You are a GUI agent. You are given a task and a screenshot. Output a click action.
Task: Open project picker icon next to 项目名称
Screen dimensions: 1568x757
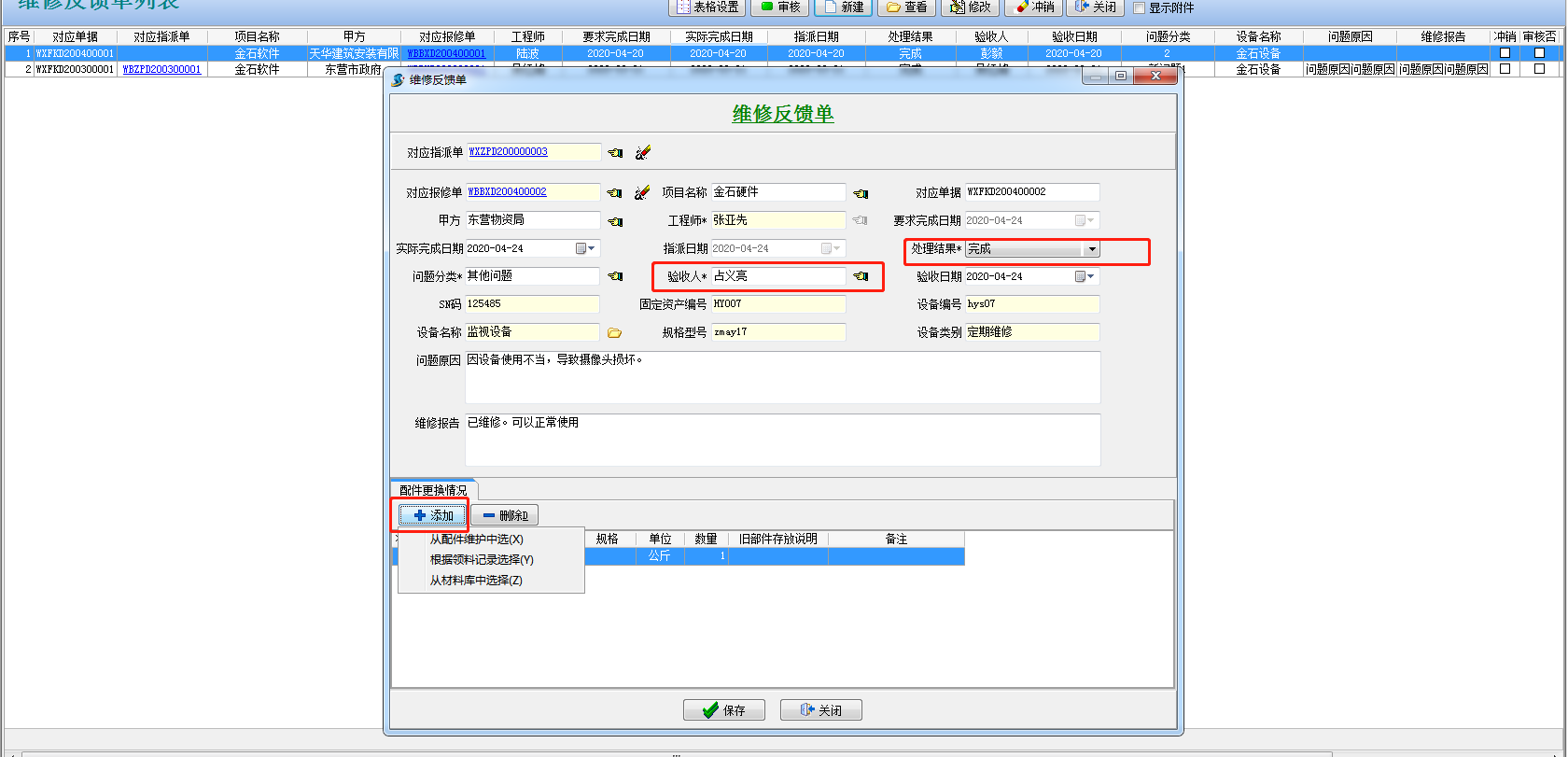click(861, 193)
